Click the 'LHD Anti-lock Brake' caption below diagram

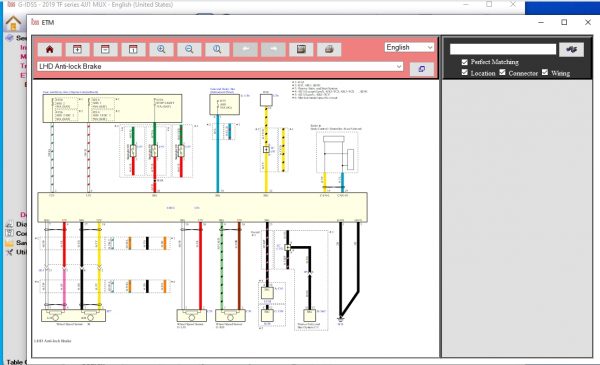53,341
